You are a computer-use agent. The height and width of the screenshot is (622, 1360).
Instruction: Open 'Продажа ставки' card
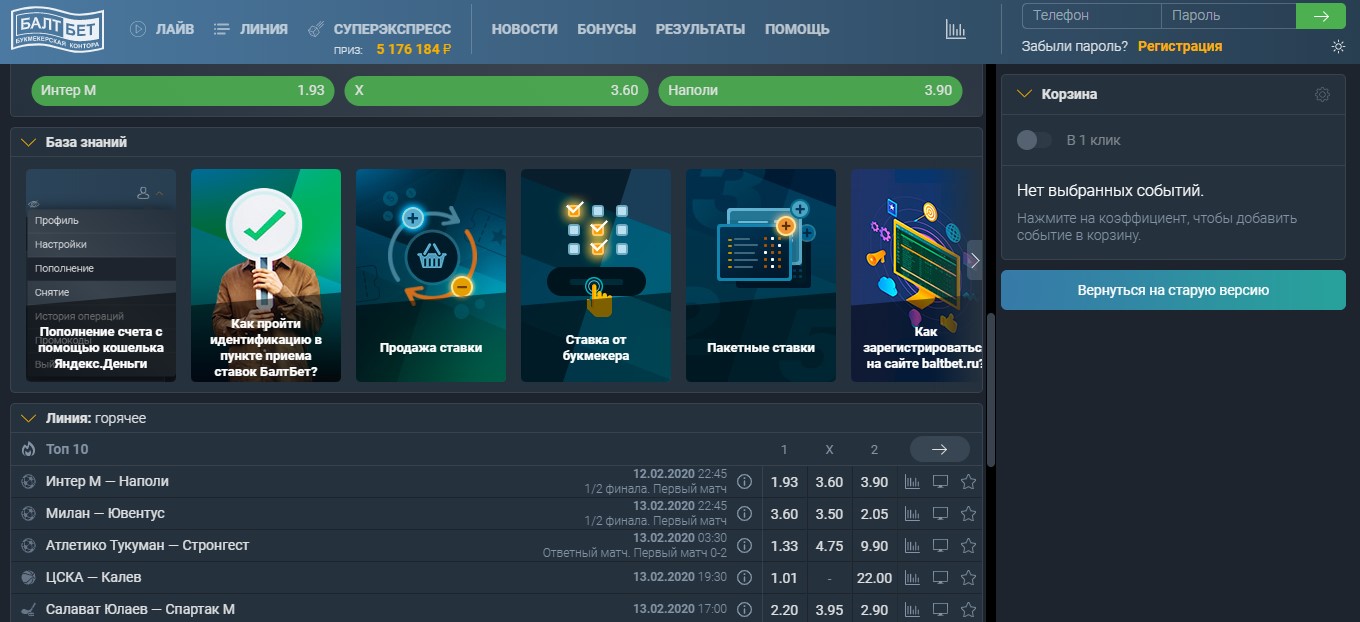click(x=431, y=275)
